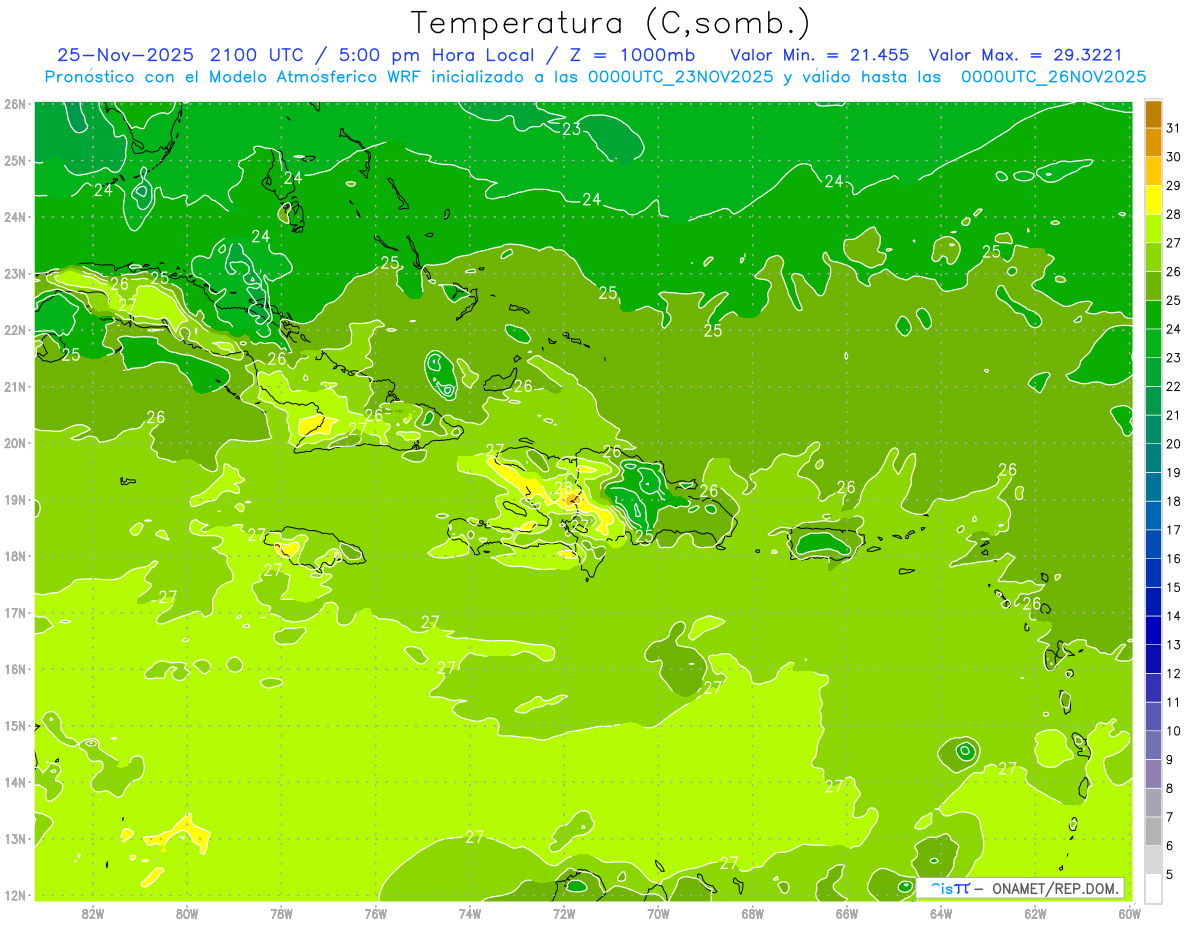Click the purple legend band between 9 and 10
This screenshot has height=927, width=1200.
click(1153, 745)
